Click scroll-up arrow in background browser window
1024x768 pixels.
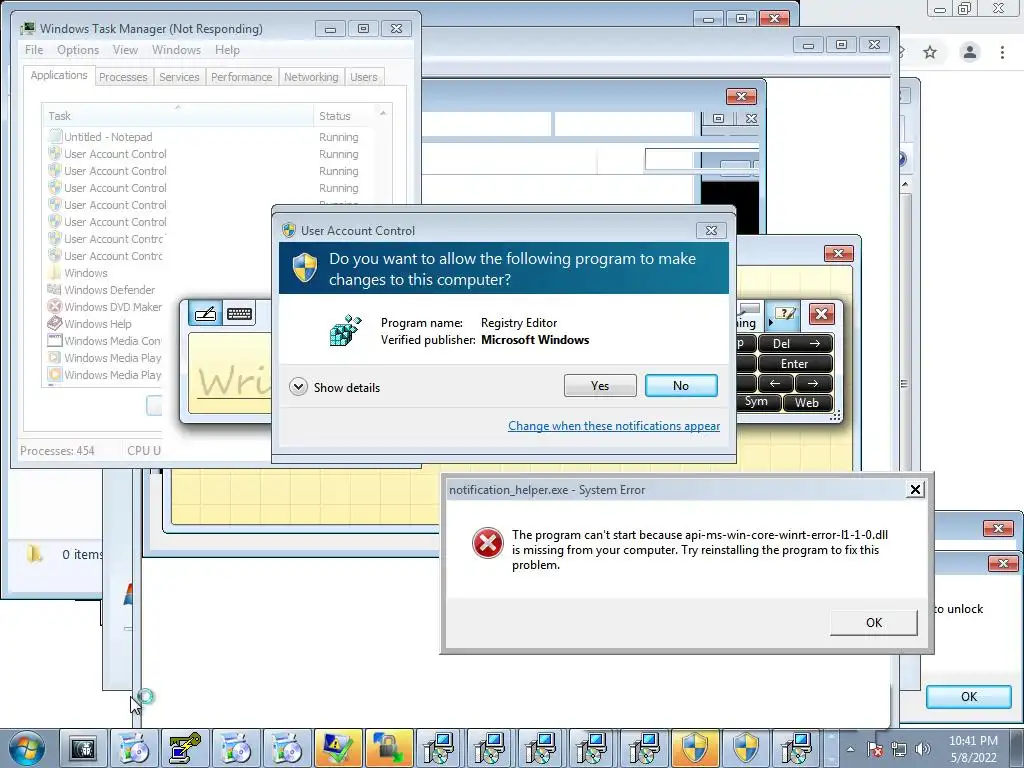point(905,185)
